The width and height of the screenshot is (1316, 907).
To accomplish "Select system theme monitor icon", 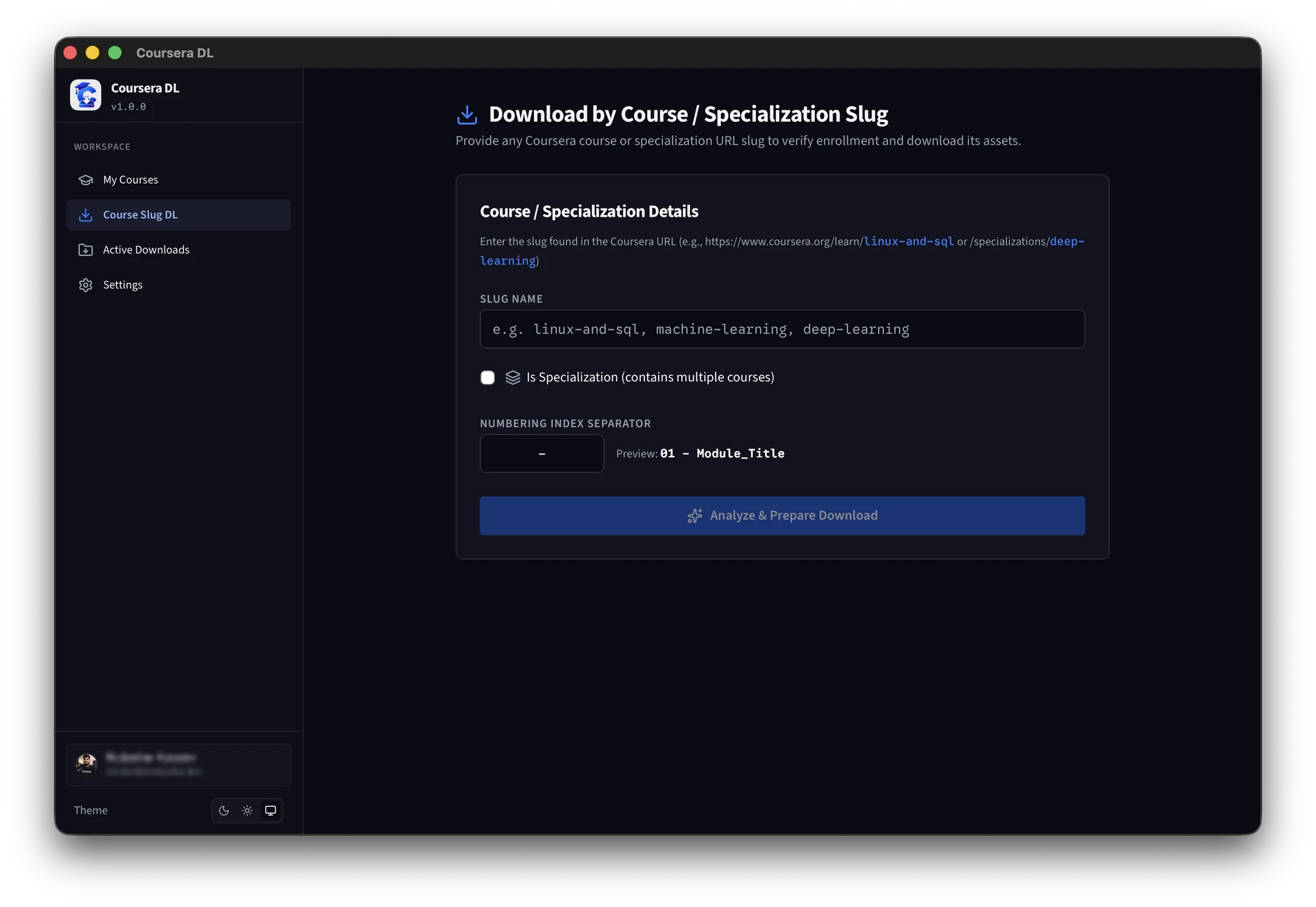I will (x=271, y=810).
